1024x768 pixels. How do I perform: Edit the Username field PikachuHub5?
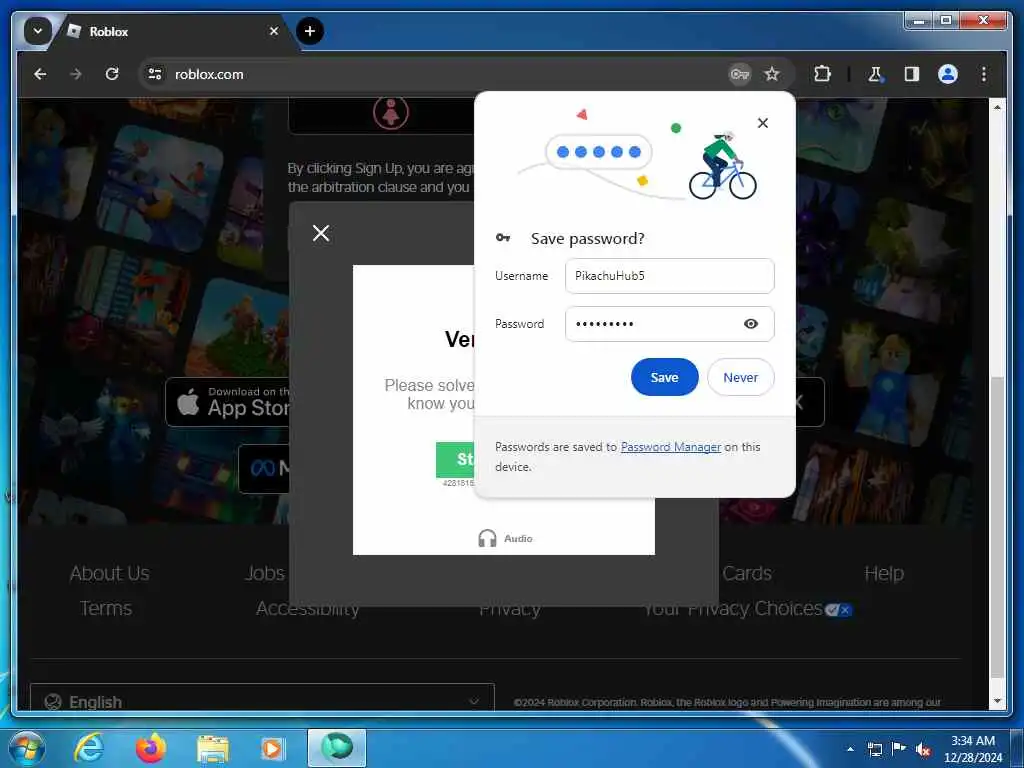[x=669, y=276]
